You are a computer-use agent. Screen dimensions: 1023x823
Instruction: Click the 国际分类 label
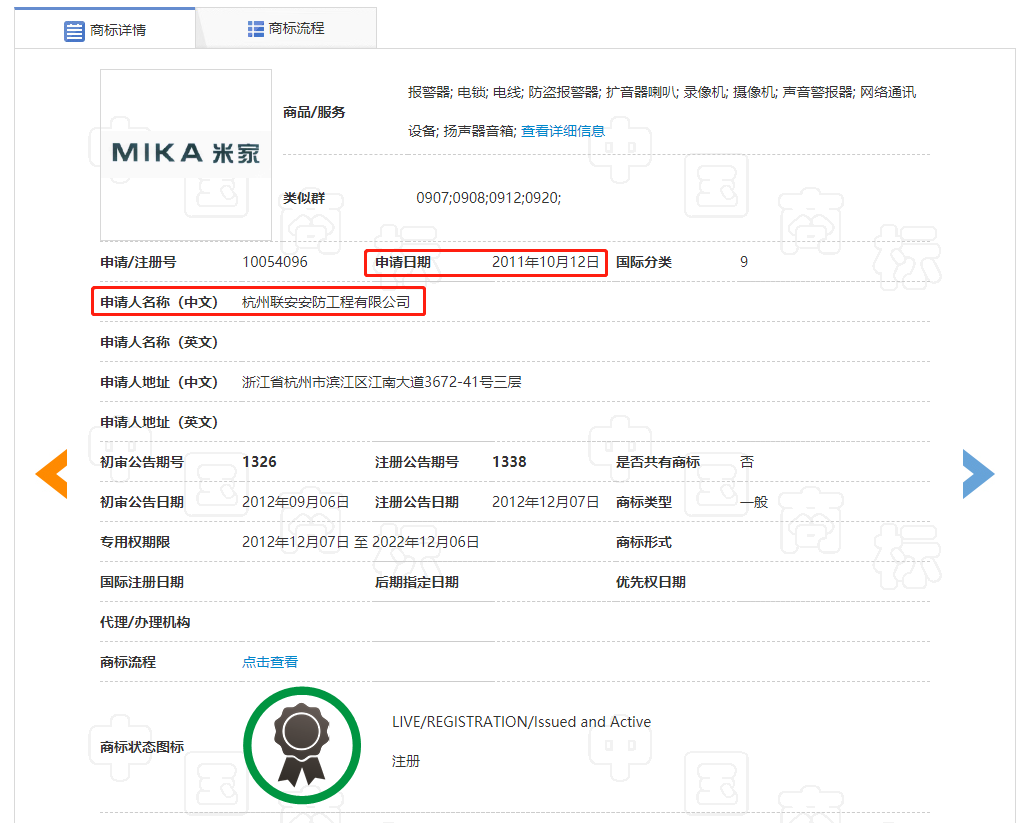coord(643,262)
